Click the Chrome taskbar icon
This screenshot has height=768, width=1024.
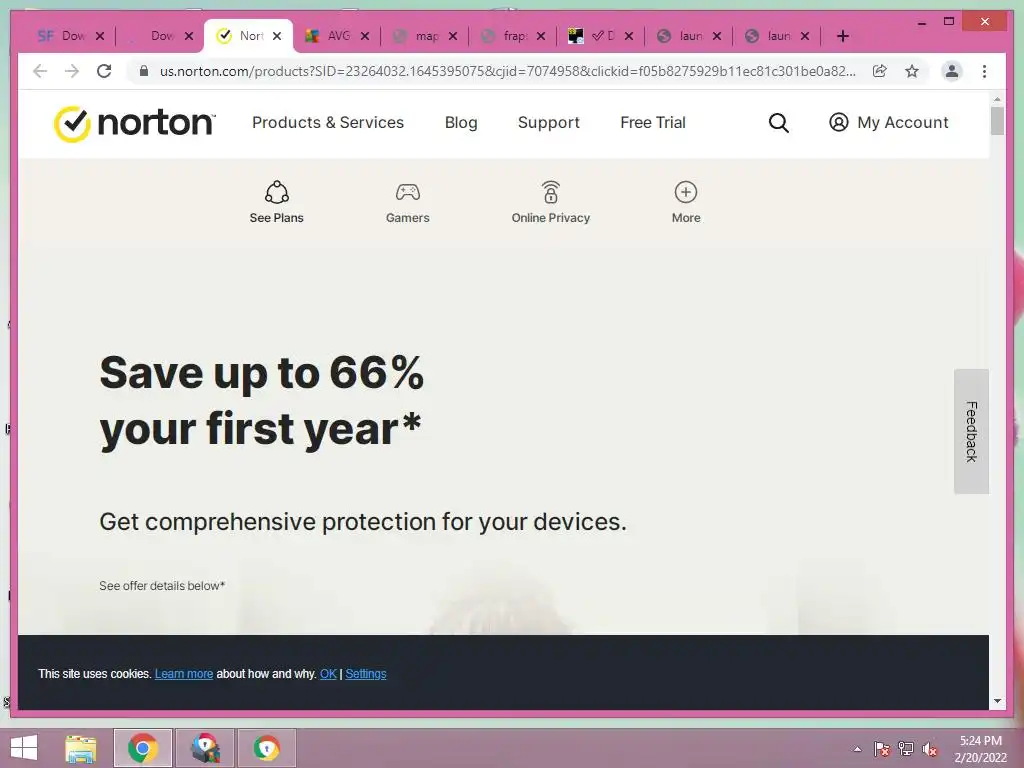pyautogui.click(x=143, y=748)
